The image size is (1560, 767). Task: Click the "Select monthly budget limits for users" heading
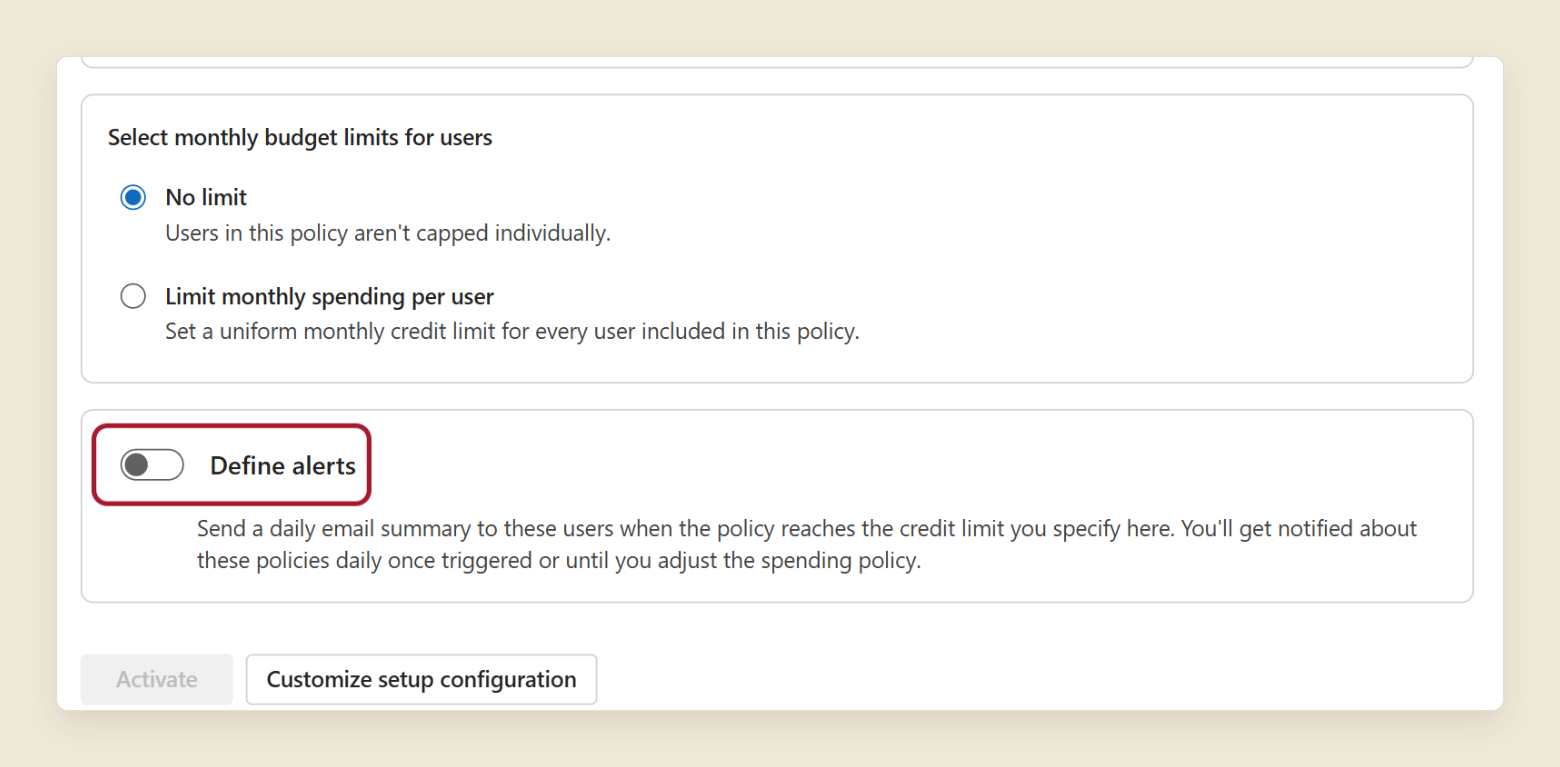300,138
